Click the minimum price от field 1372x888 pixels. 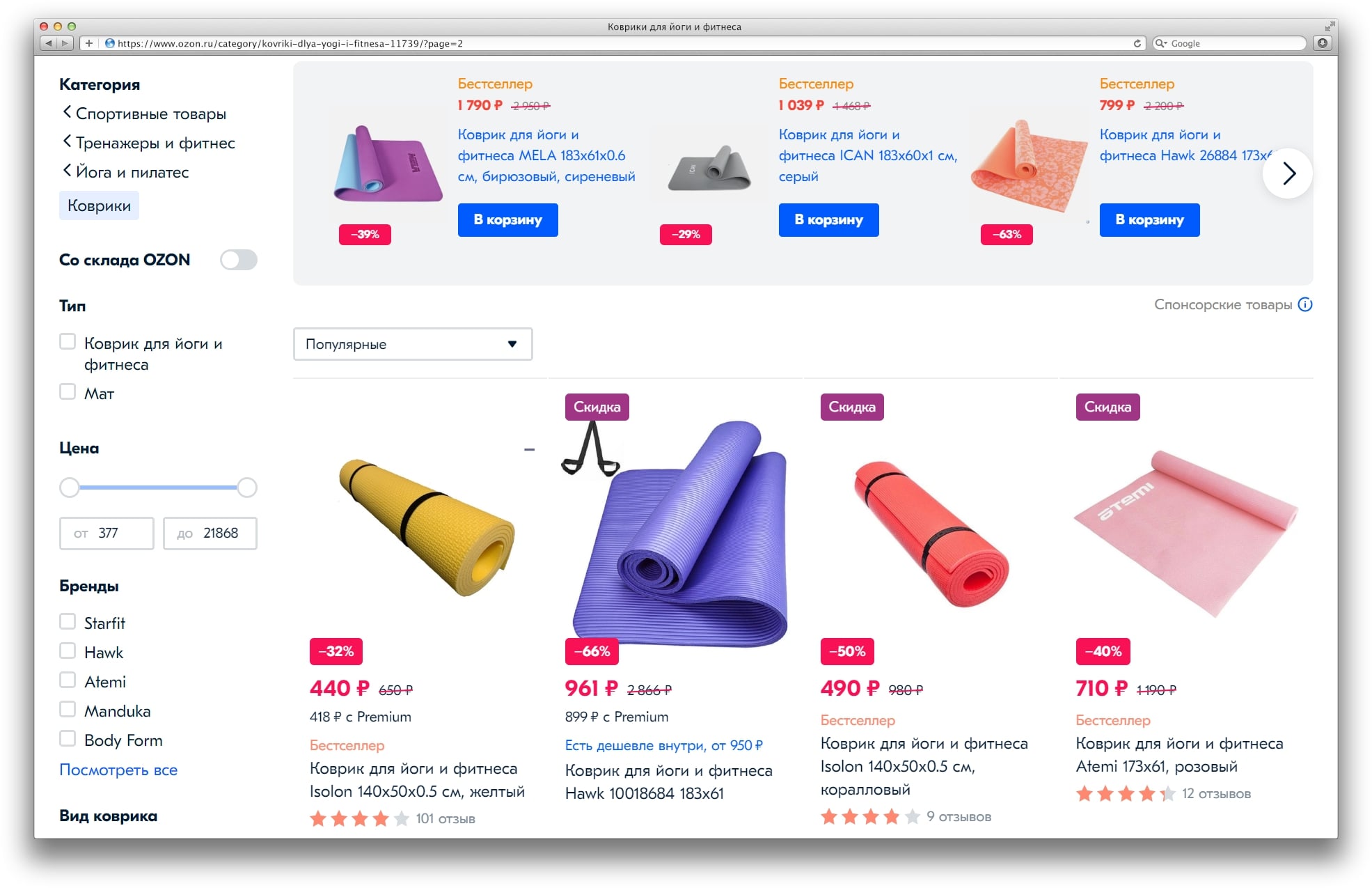[107, 533]
